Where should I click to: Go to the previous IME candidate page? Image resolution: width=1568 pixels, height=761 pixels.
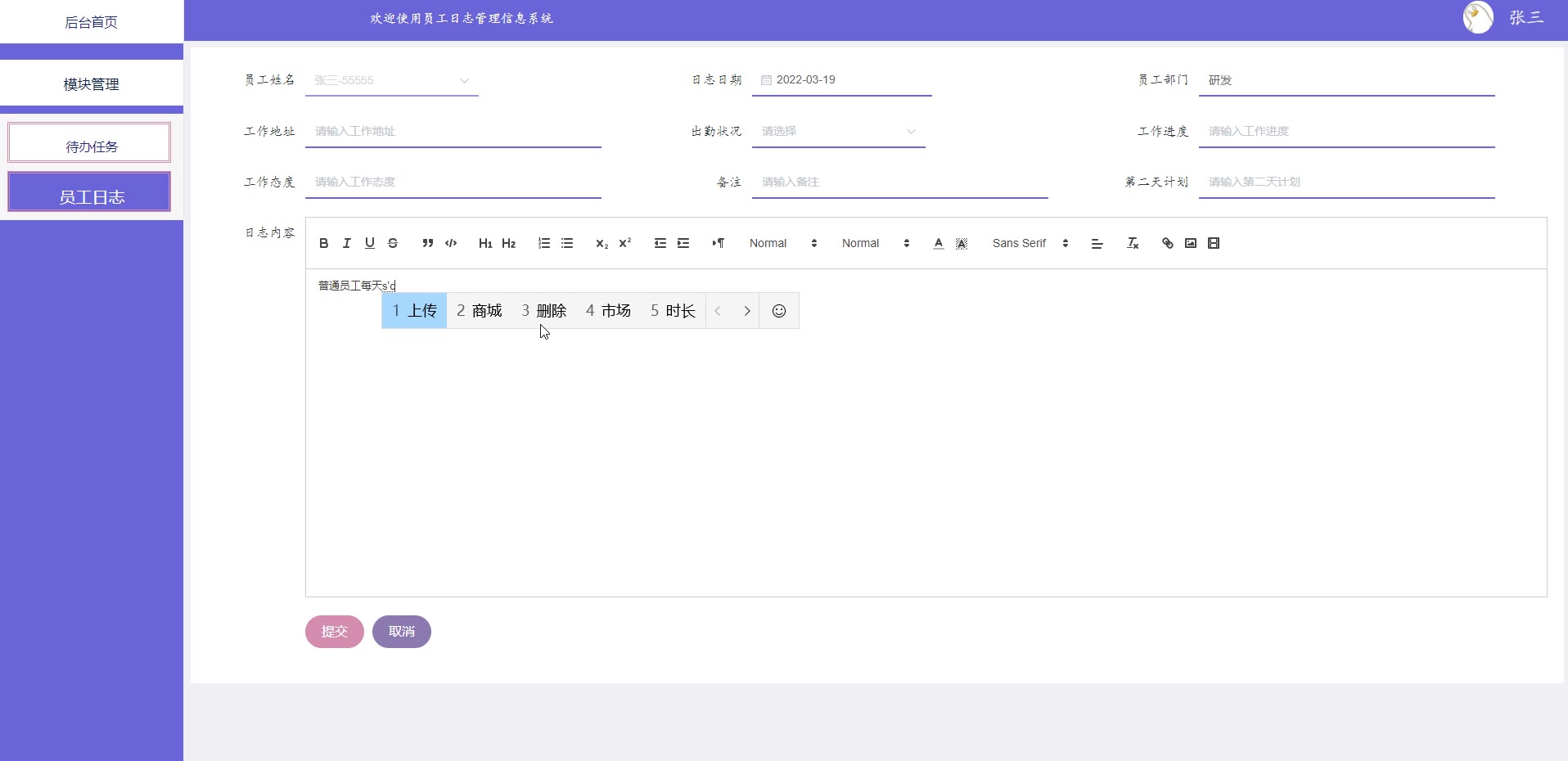tap(718, 311)
